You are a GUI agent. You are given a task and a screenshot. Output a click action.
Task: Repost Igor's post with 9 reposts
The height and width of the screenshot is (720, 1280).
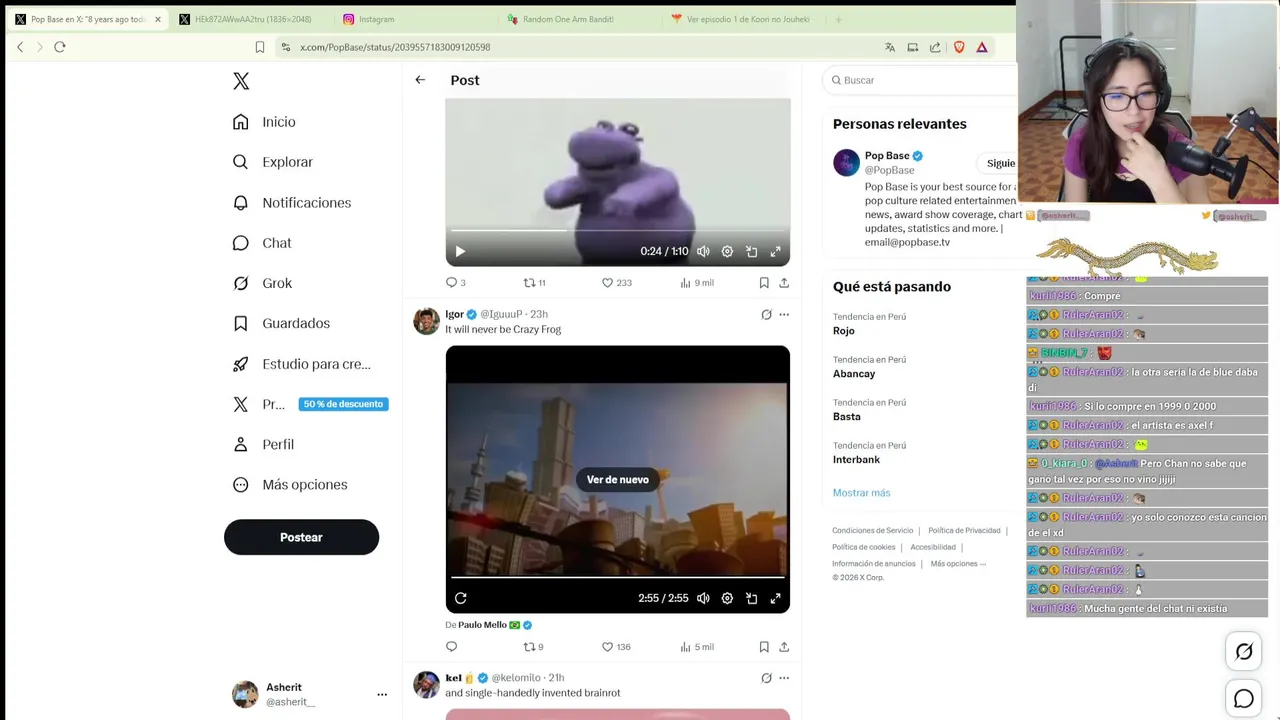533,647
